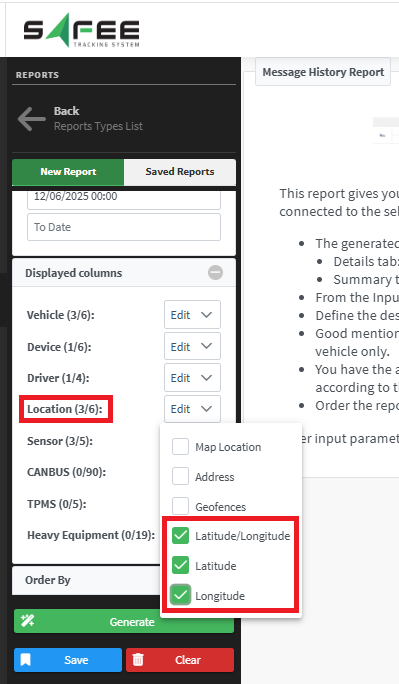Click the Heavy Equipment (0/19) label

click(91, 535)
